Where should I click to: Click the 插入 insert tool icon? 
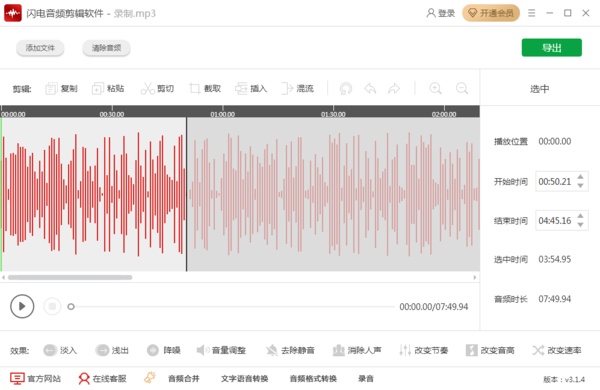[241, 89]
